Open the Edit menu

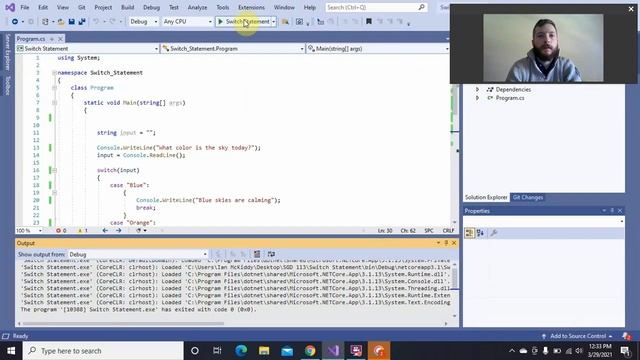point(43,7)
